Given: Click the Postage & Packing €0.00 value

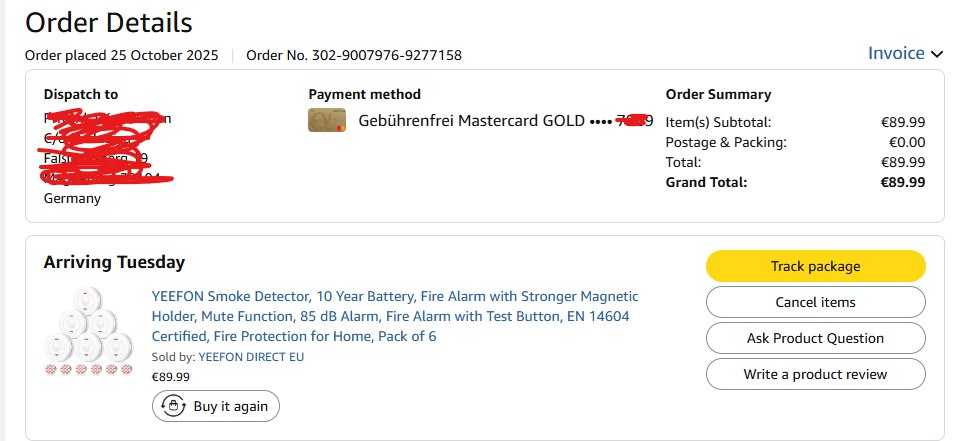Looking at the screenshot, I should [904, 142].
